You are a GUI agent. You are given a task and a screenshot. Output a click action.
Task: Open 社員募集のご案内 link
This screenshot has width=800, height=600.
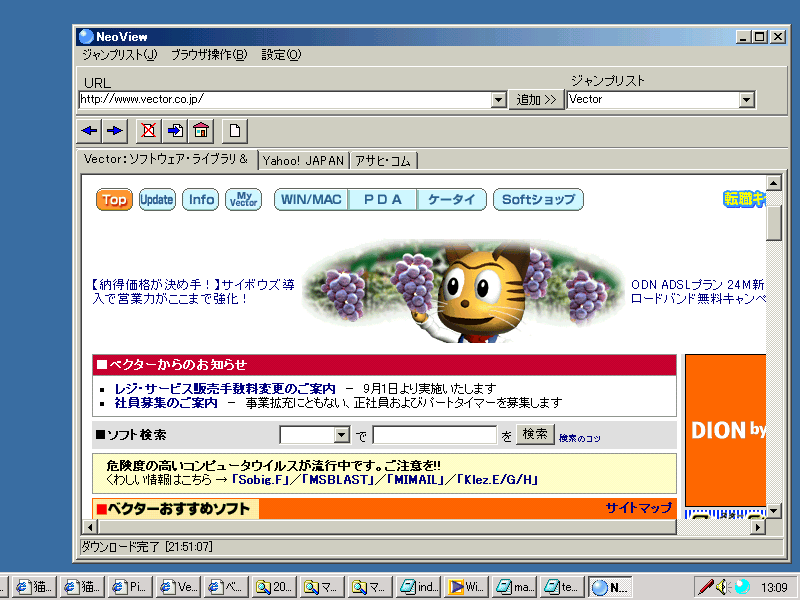coord(166,403)
